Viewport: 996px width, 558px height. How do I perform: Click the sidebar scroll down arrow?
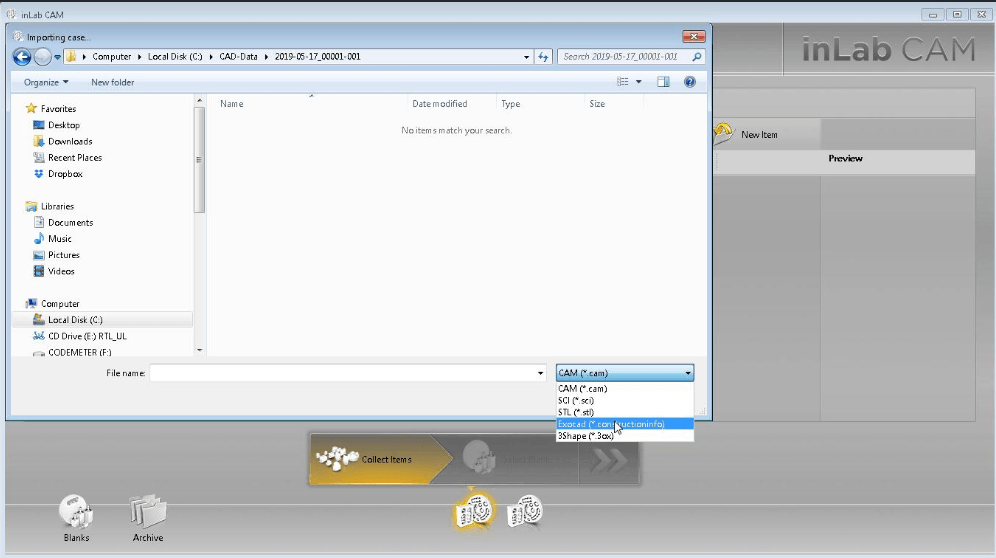click(x=199, y=350)
